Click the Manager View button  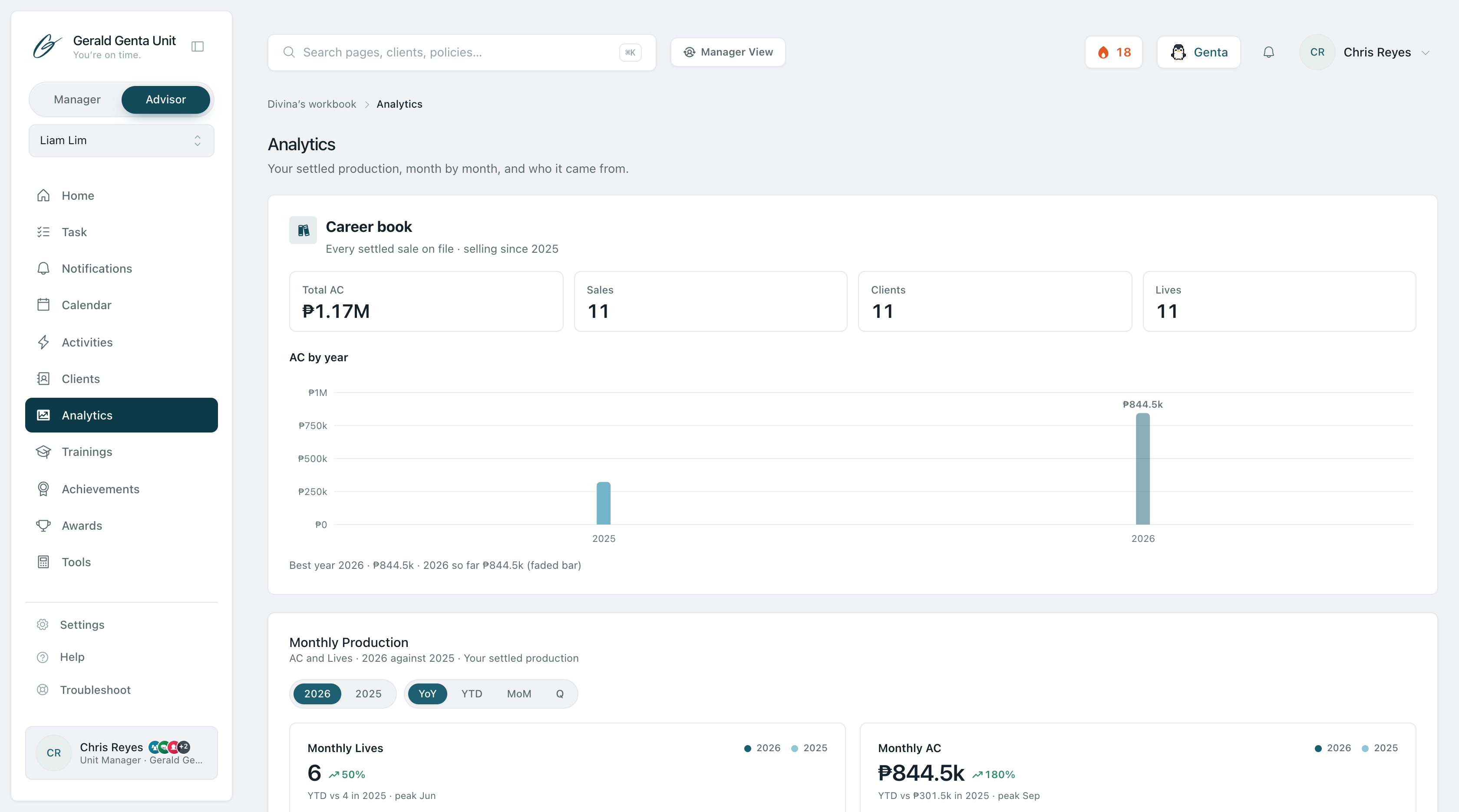(728, 52)
